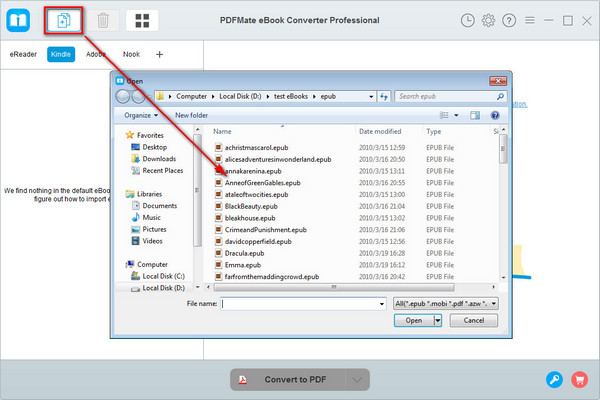Click the change view icon in dialog
Image resolution: width=600 pixels, height=400 pixels.
(x=444, y=115)
